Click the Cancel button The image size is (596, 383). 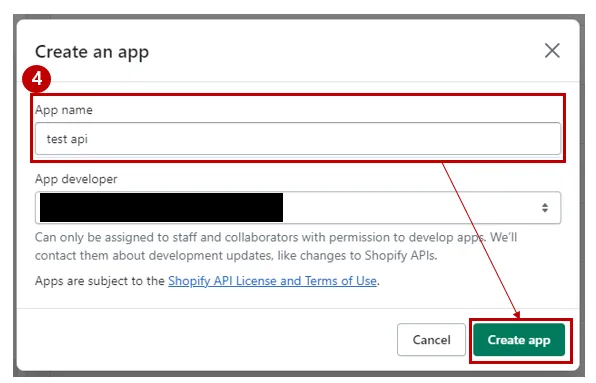(431, 339)
